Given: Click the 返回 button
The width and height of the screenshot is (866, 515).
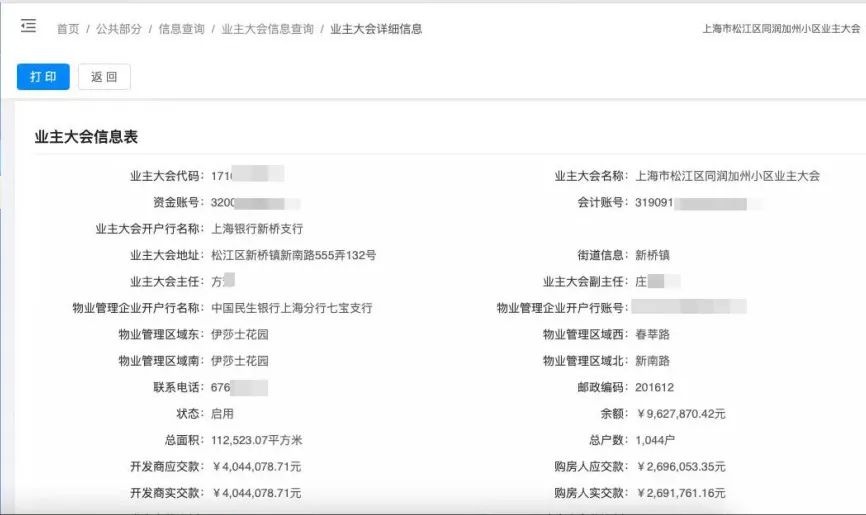Looking at the screenshot, I should coord(104,77).
